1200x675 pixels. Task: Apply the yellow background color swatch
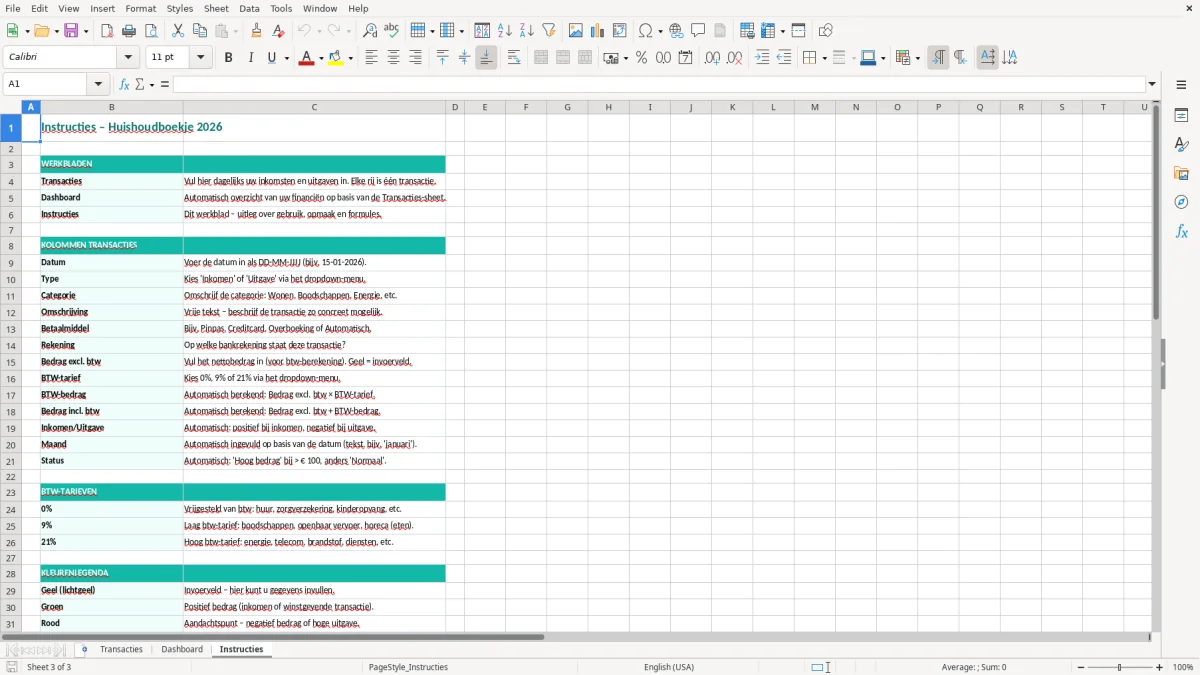pyautogui.click(x=336, y=58)
